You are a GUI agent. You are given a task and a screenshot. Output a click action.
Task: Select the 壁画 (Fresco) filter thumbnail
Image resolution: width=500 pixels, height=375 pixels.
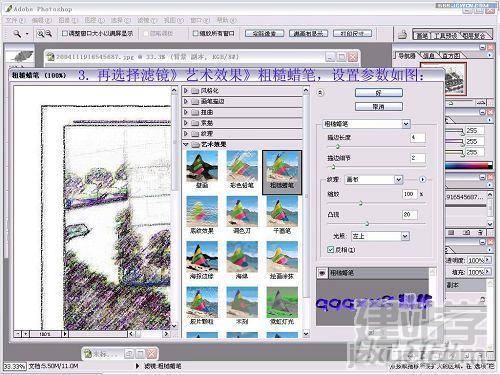click(202, 169)
